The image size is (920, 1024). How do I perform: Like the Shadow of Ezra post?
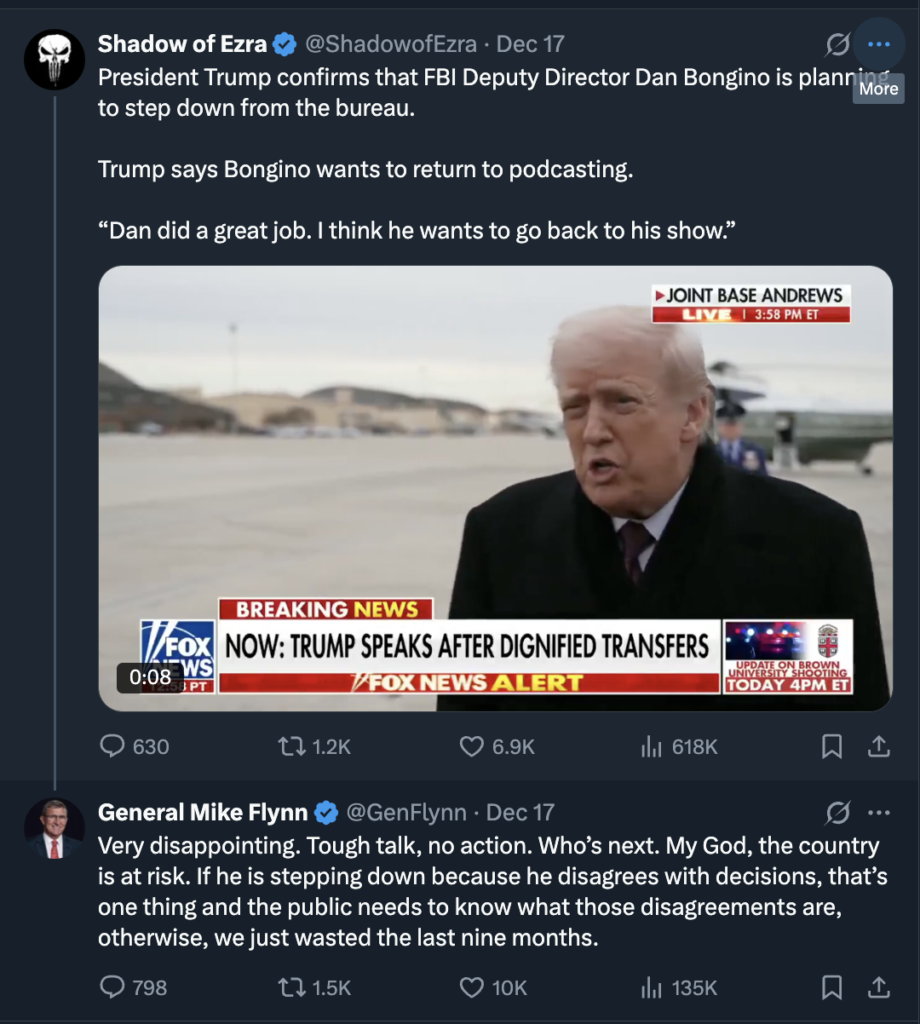[471, 746]
